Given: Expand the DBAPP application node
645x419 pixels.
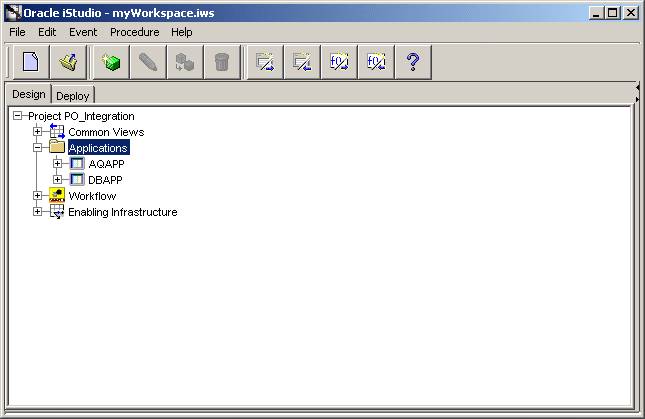Looking at the screenshot, I should click(58, 180).
